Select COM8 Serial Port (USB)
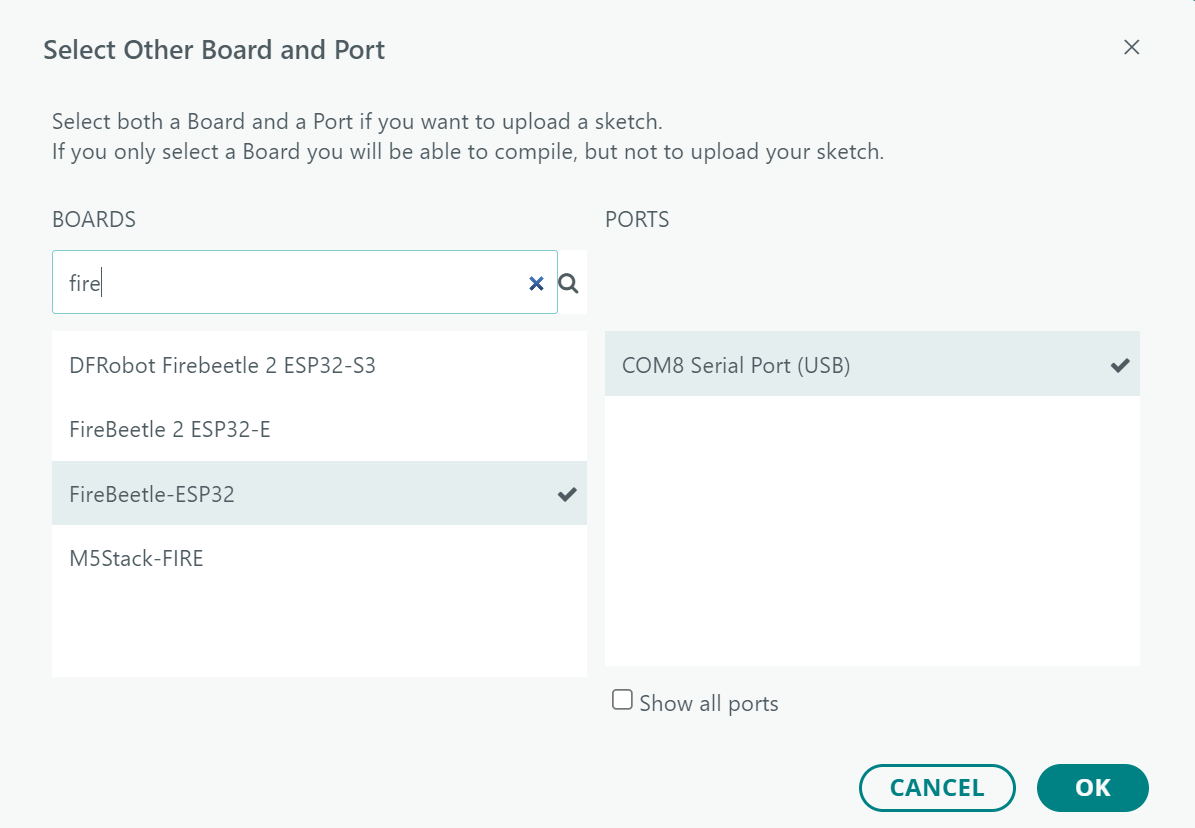1195x828 pixels. point(736,365)
